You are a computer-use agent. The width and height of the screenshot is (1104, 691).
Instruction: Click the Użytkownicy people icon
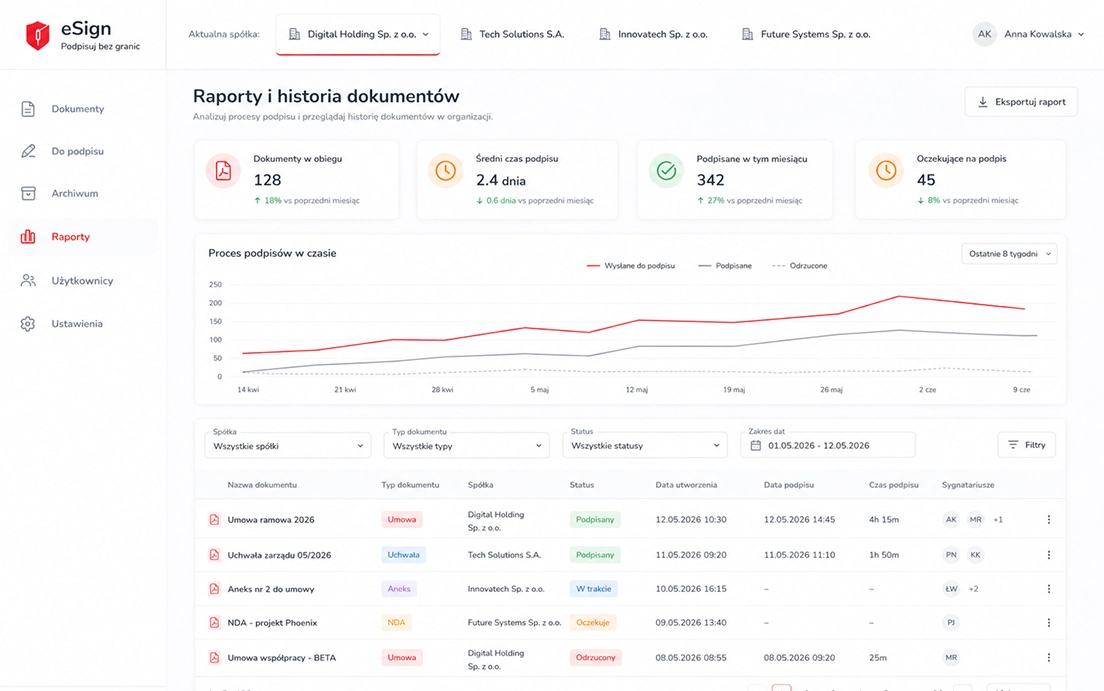[28, 280]
